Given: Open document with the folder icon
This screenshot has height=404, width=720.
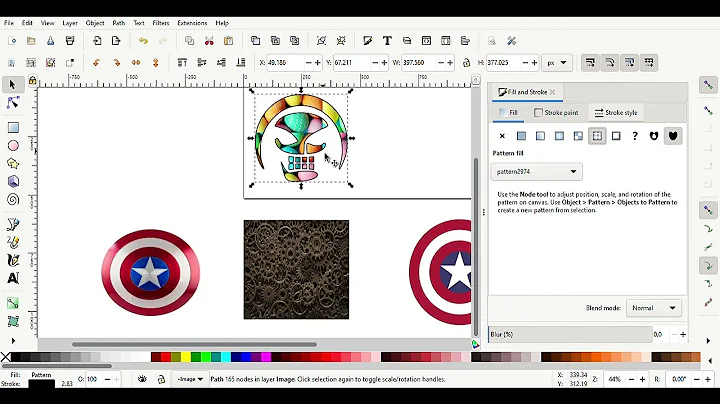Looking at the screenshot, I should tap(31, 41).
